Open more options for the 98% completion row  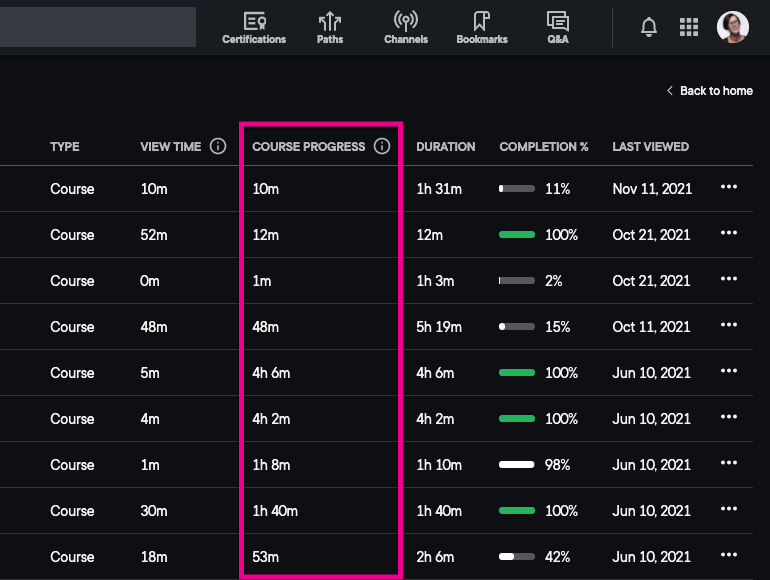[729, 464]
